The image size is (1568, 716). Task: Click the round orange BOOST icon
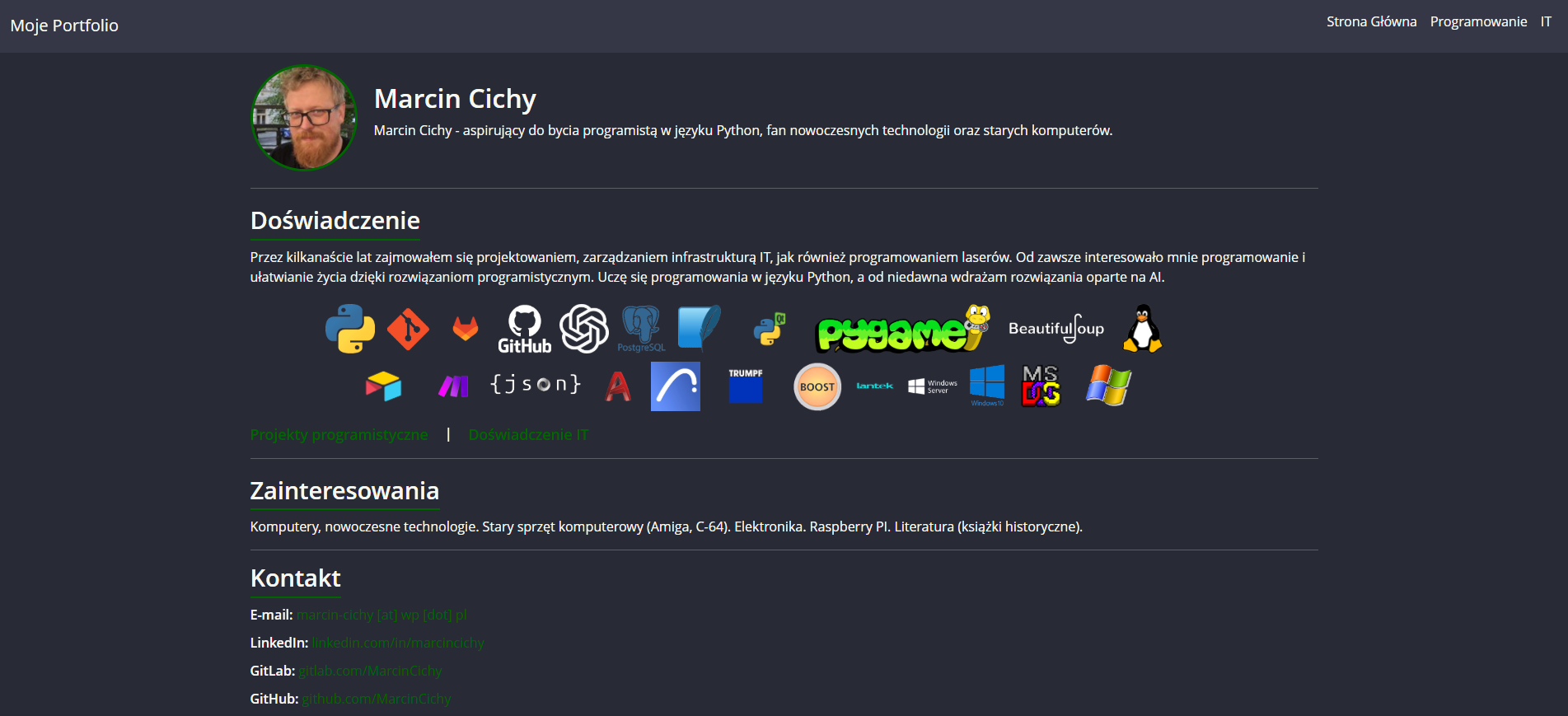[x=817, y=386]
